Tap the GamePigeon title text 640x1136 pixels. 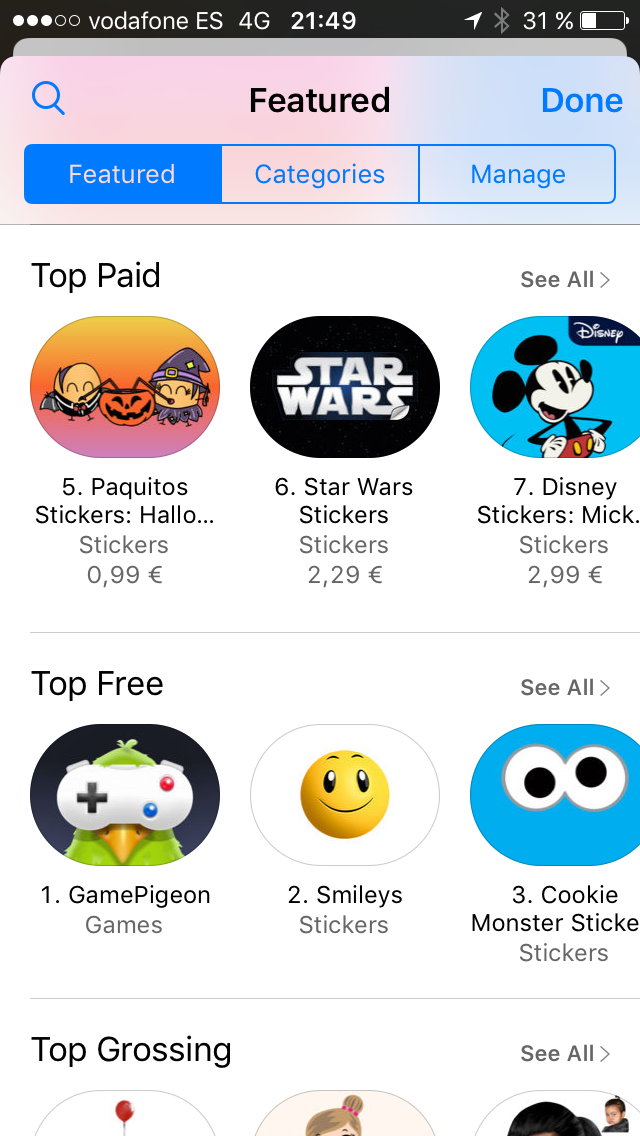(126, 895)
